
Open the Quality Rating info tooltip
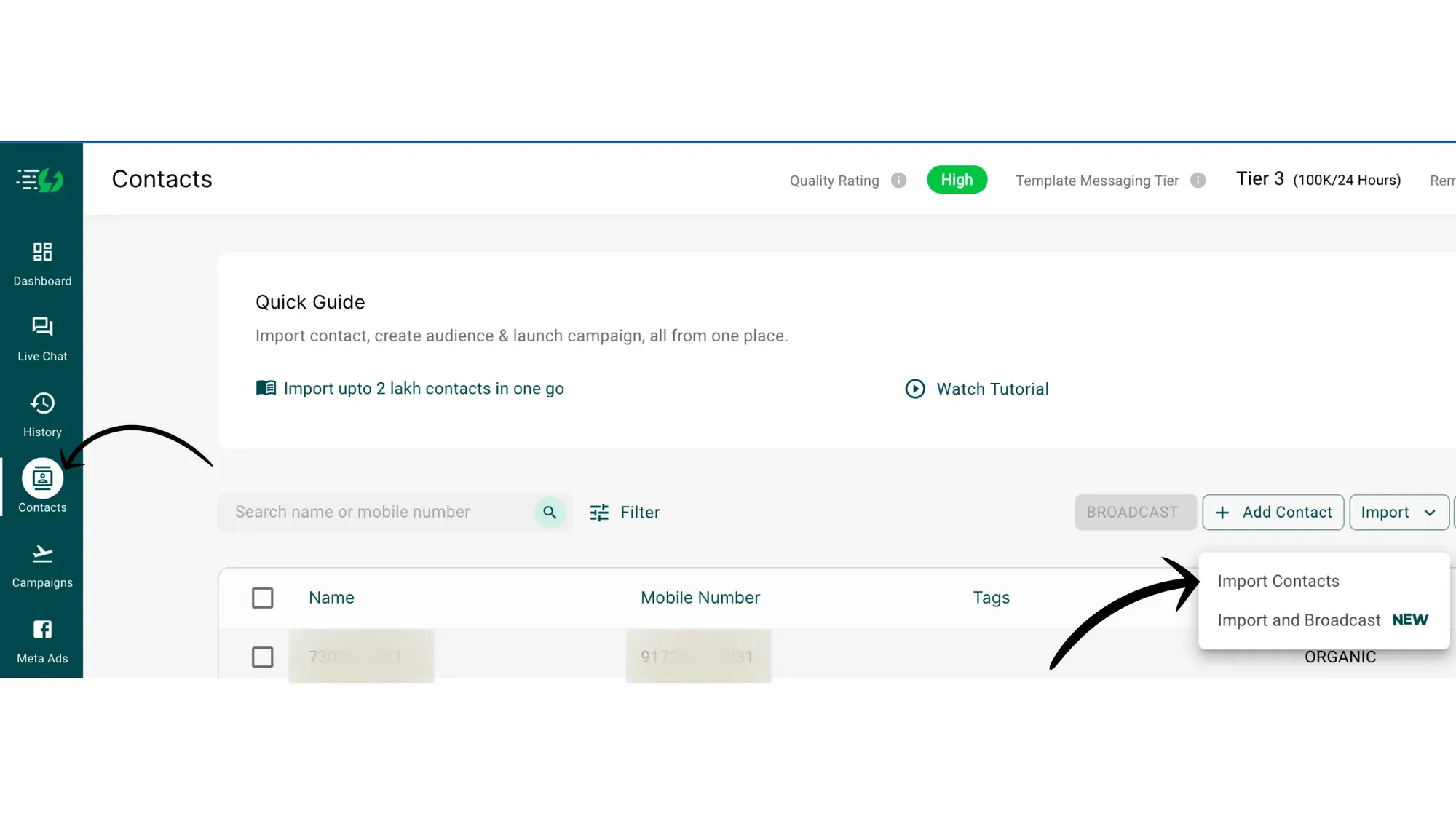pos(898,180)
